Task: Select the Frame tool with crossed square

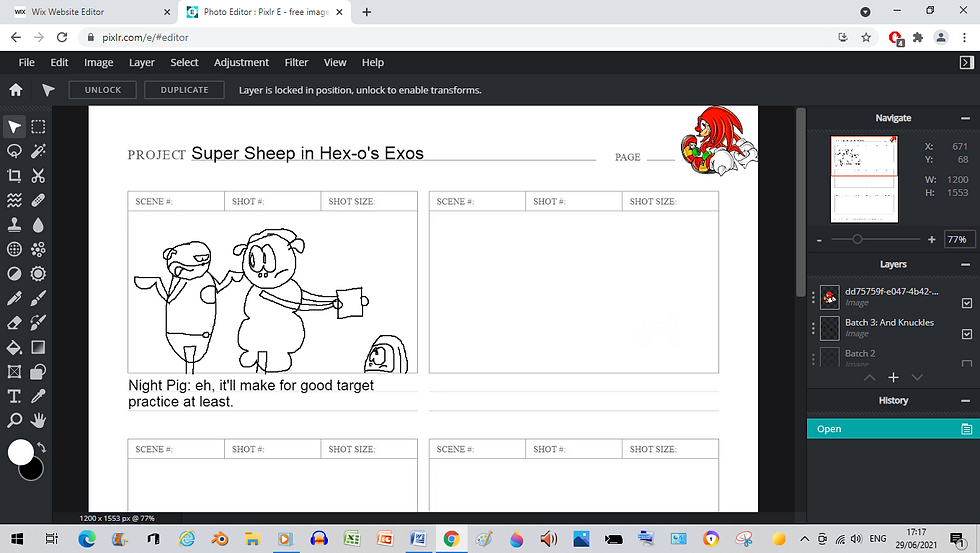Action: tap(14, 372)
